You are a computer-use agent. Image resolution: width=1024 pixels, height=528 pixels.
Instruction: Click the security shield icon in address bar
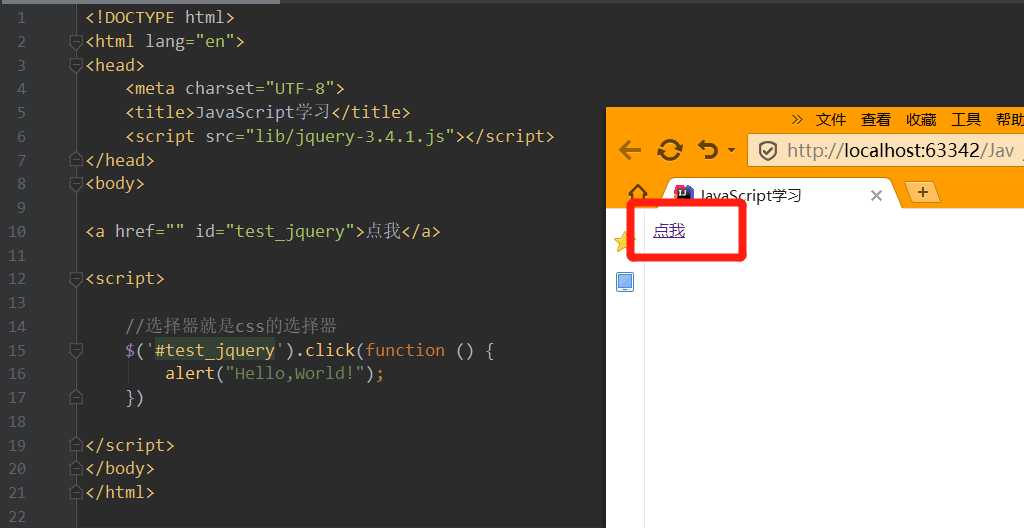768,152
